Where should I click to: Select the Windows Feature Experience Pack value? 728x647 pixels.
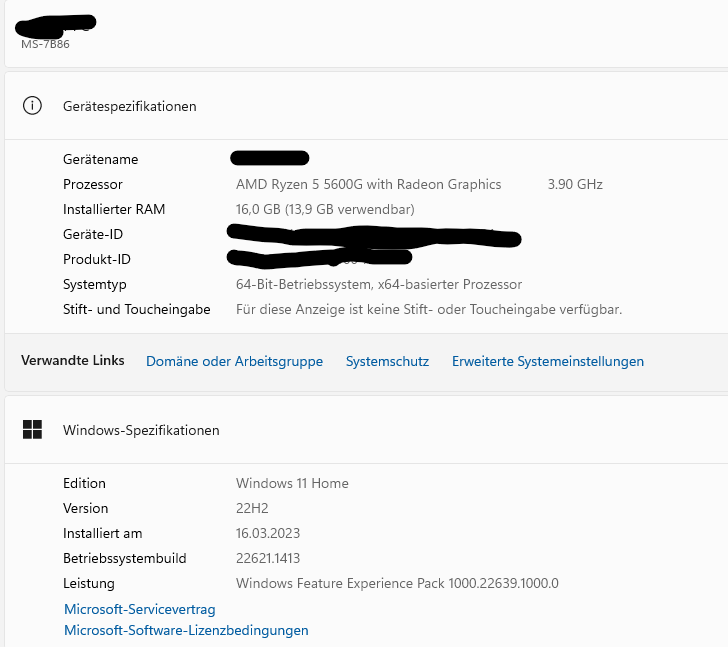pos(397,583)
